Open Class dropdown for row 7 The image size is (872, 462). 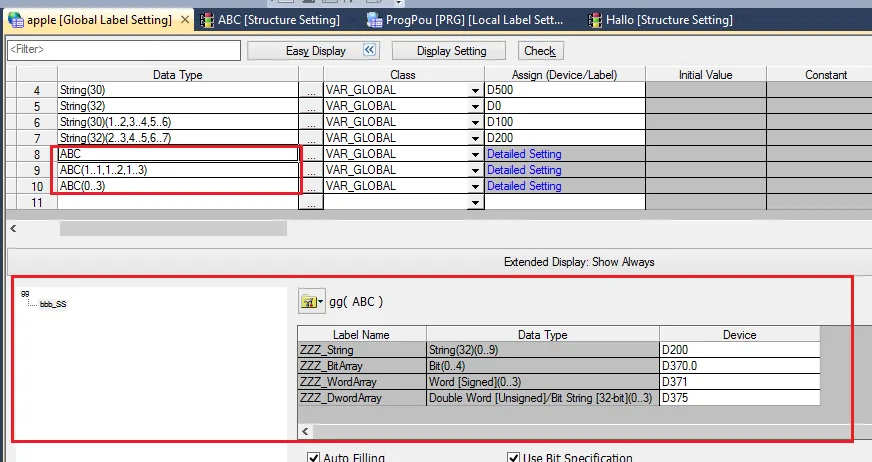click(475, 138)
